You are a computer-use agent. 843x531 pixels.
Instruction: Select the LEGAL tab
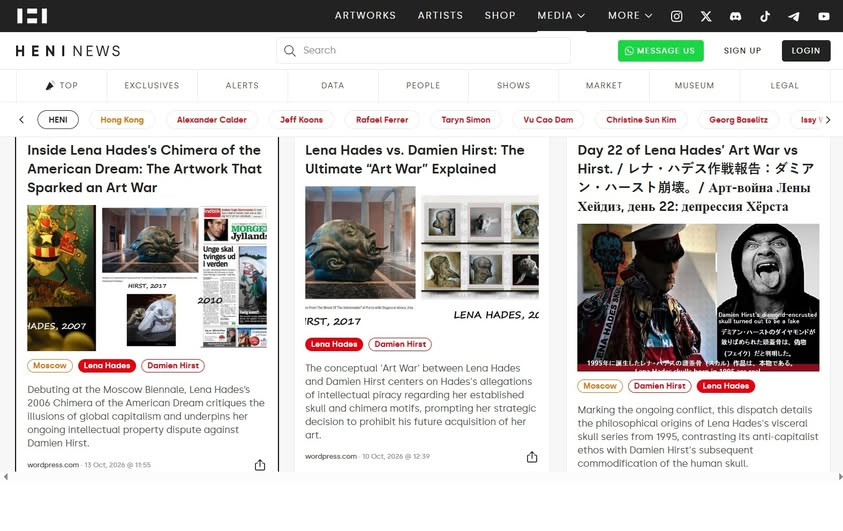784,85
